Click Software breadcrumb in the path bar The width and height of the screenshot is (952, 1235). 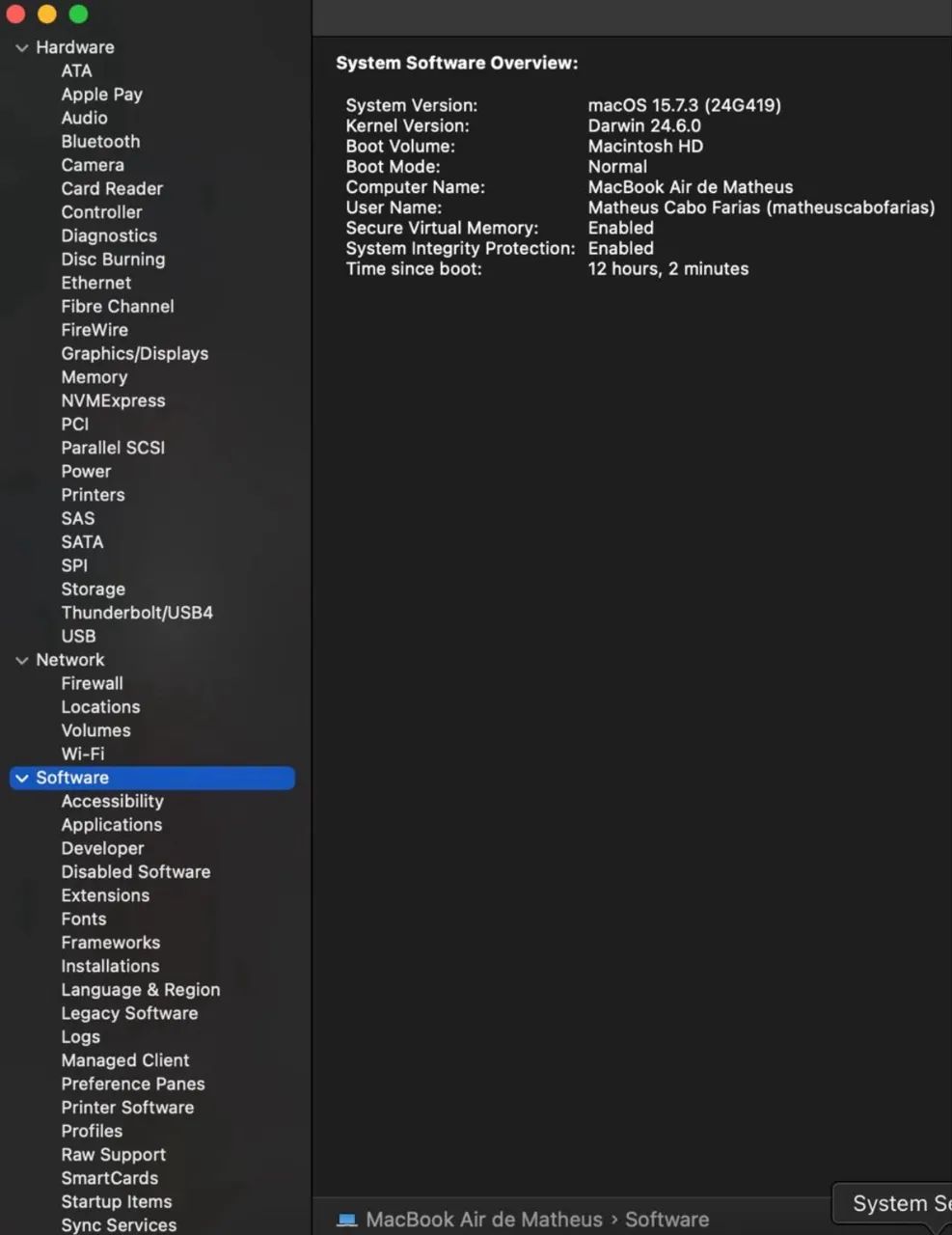coord(666,1220)
